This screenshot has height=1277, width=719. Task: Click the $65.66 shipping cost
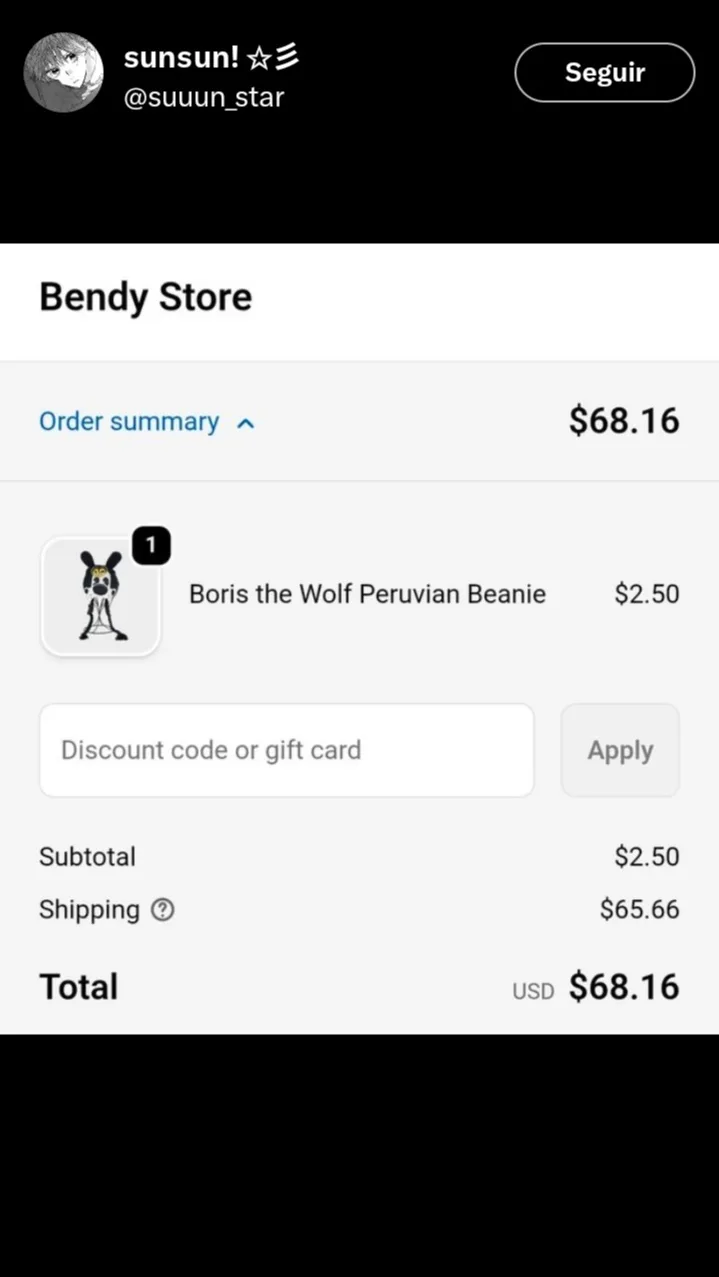click(x=639, y=909)
